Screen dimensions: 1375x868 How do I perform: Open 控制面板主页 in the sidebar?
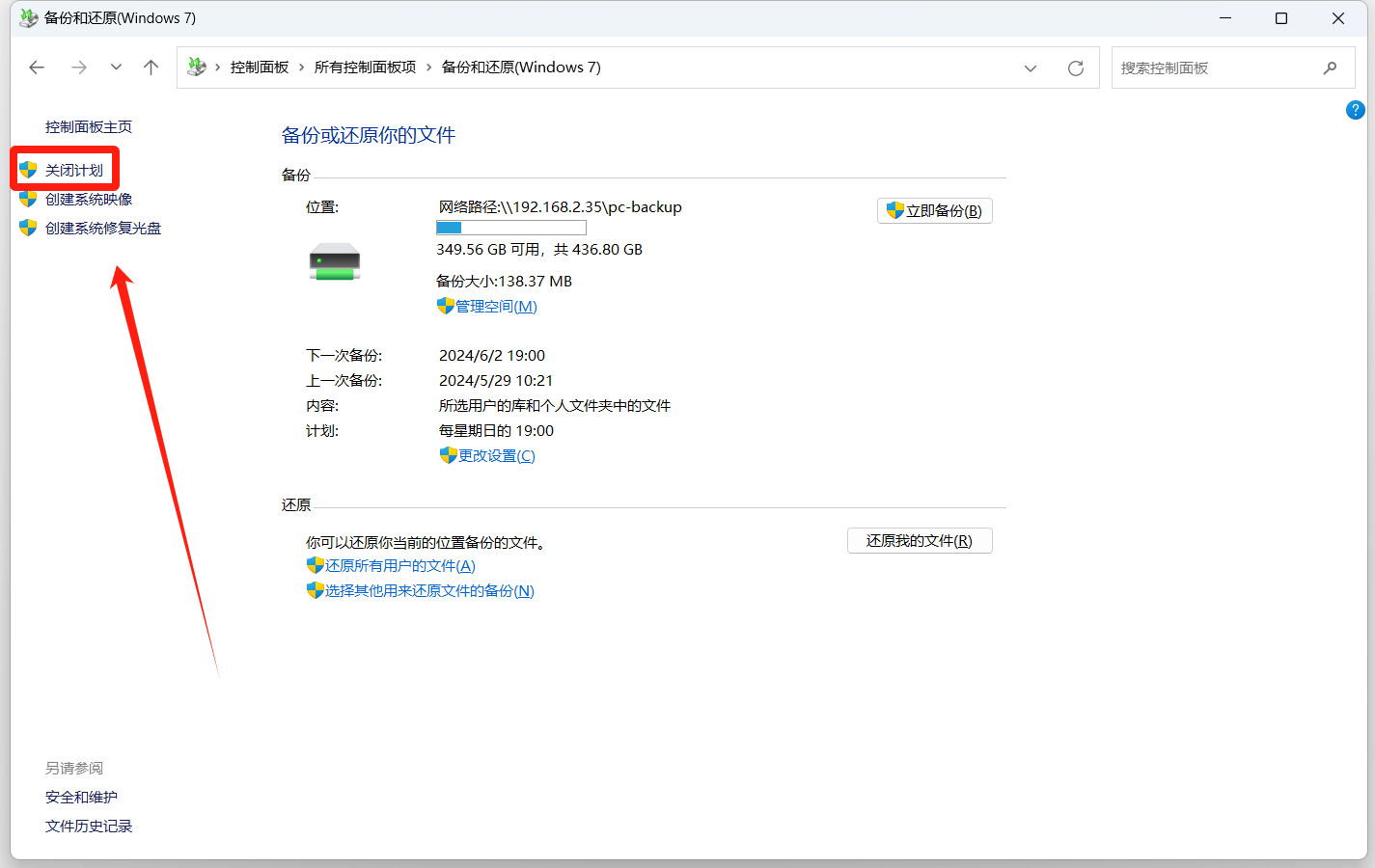89,127
